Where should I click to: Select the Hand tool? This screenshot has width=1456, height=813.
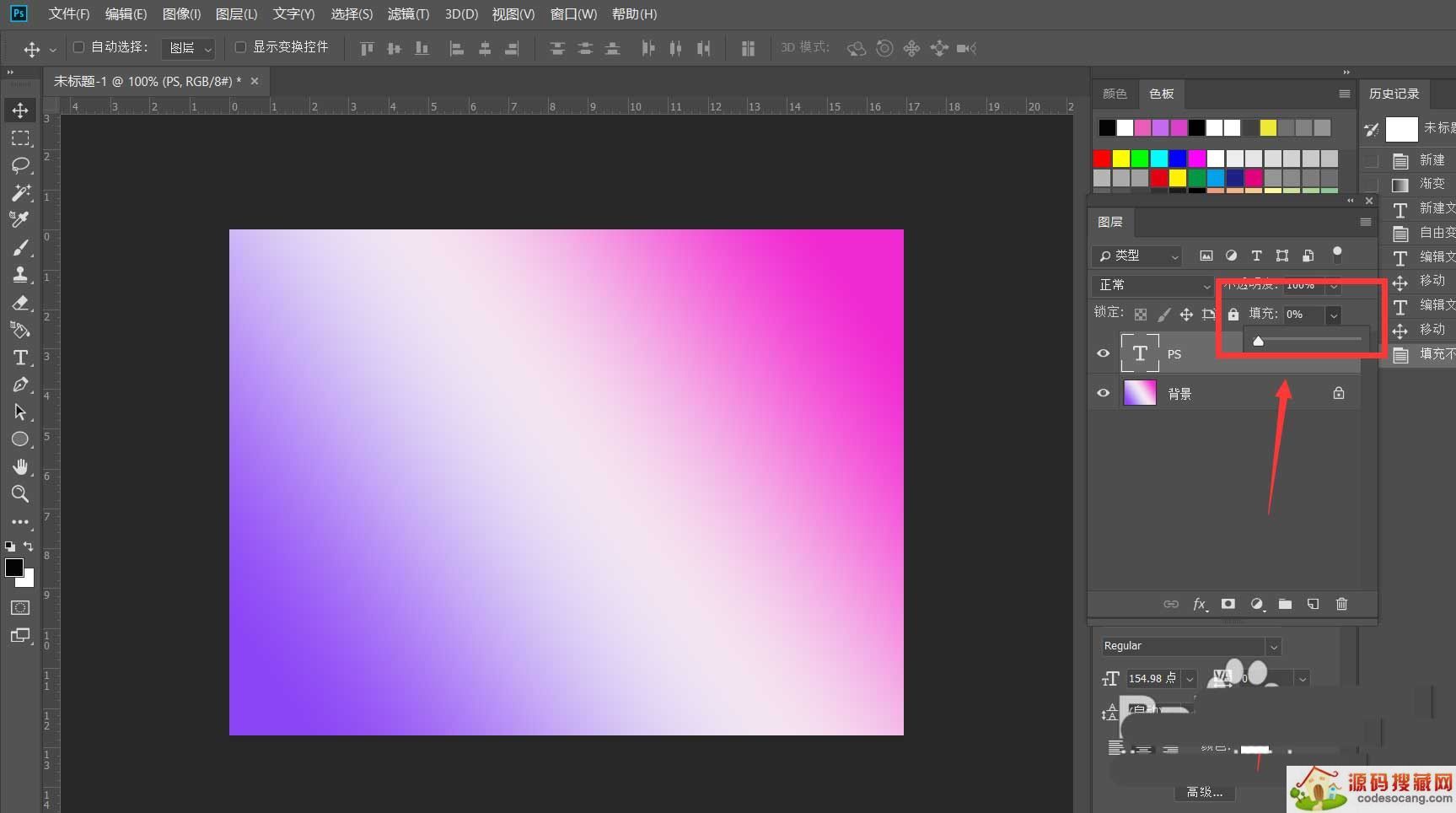coord(20,466)
